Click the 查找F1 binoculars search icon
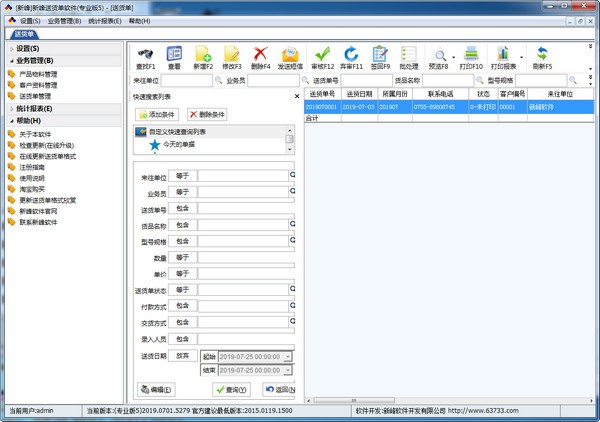 [x=145, y=53]
